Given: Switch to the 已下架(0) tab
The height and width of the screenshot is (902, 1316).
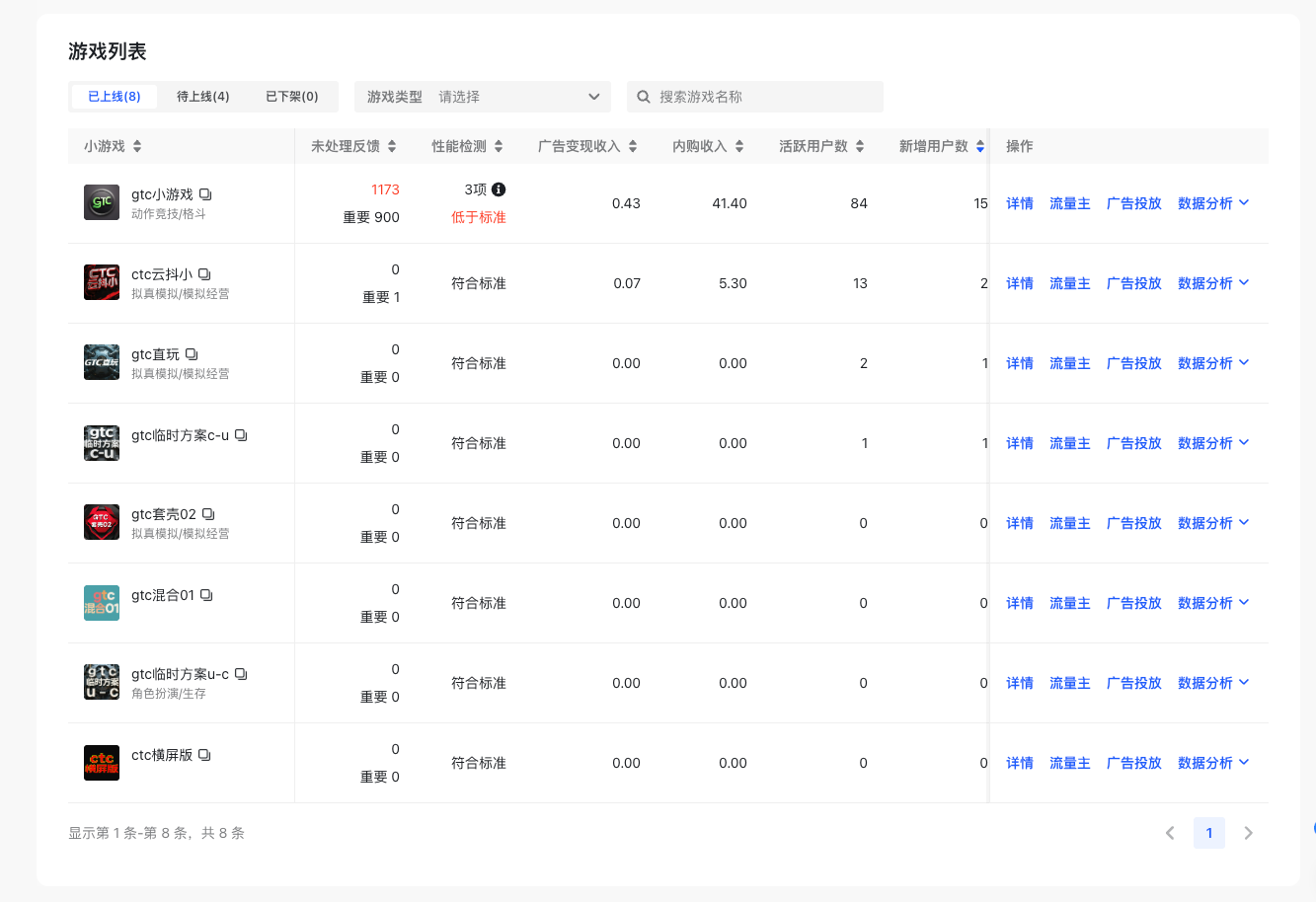Looking at the screenshot, I should tap(291, 97).
